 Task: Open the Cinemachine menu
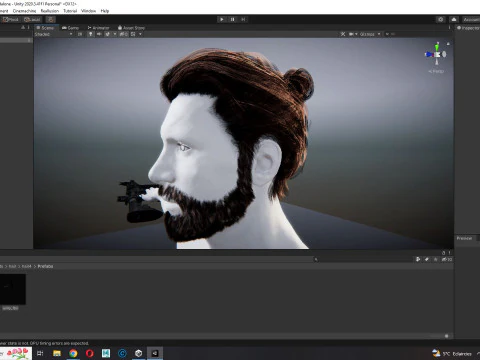click(x=24, y=11)
